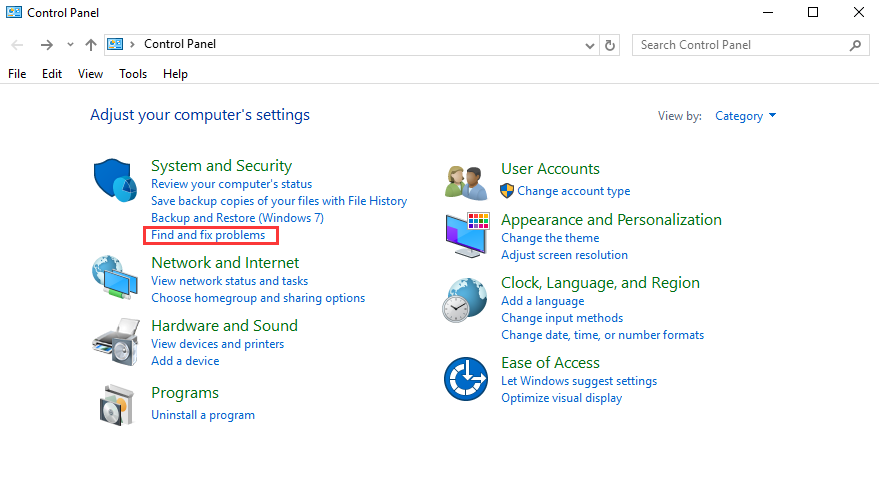Open the View menu
Image resolution: width=879 pixels, height=481 pixels.
pyautogui.click(x=90, y=74)
